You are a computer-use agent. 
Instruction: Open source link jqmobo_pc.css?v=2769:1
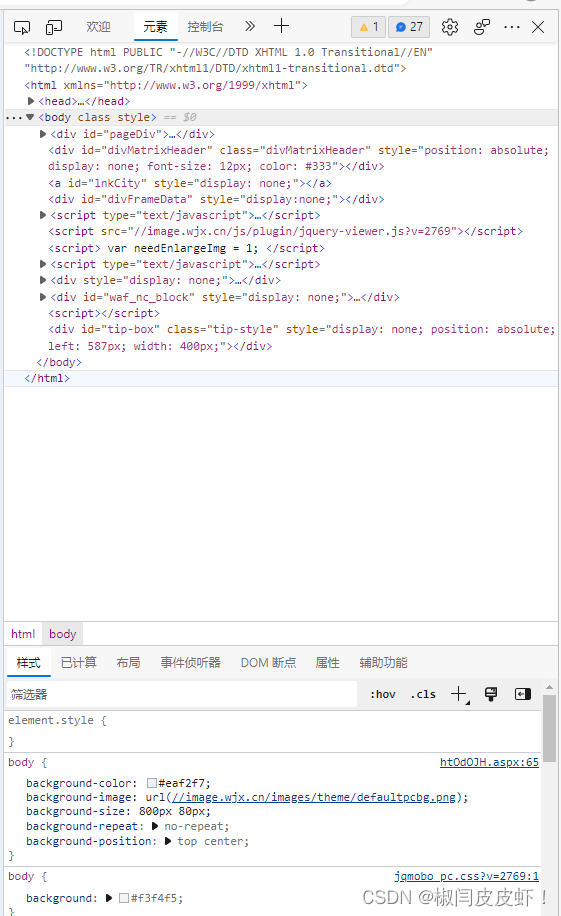466,876
